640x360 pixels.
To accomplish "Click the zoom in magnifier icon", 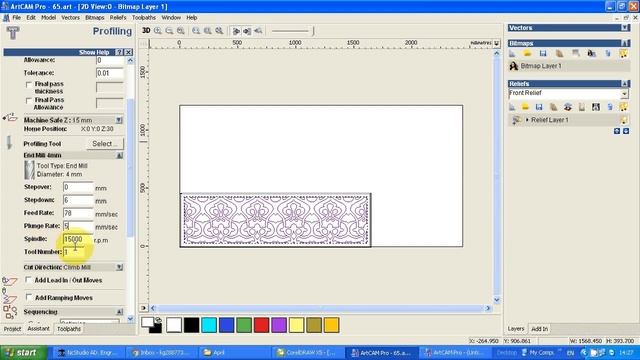I will click(158, 31).
